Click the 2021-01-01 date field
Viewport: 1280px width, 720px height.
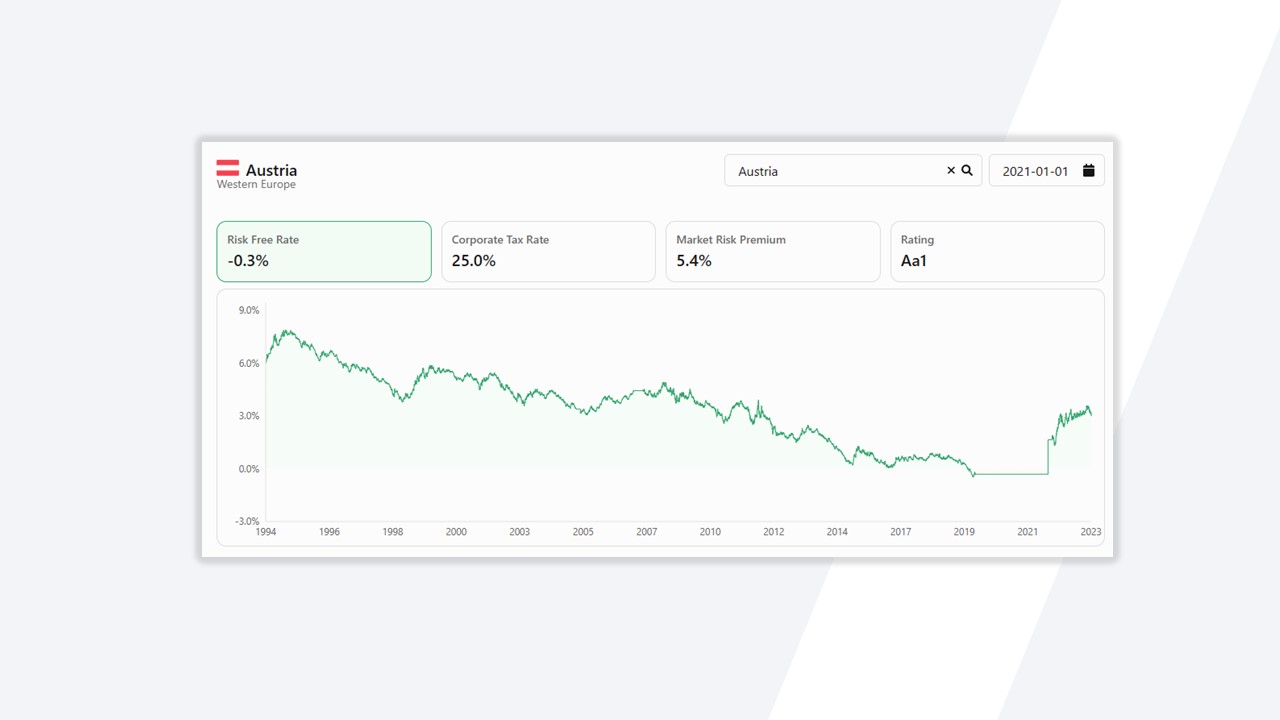1035,171
